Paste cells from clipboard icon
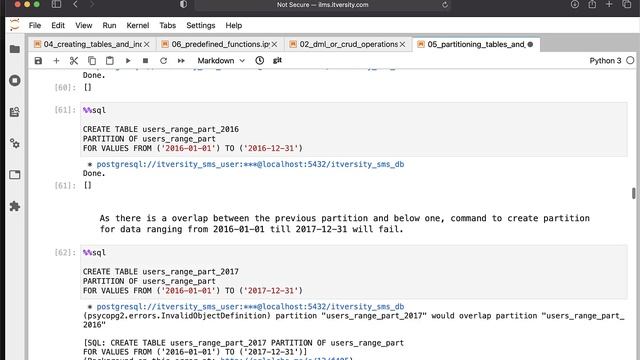 pyautogui.click(x=110, y=60)
